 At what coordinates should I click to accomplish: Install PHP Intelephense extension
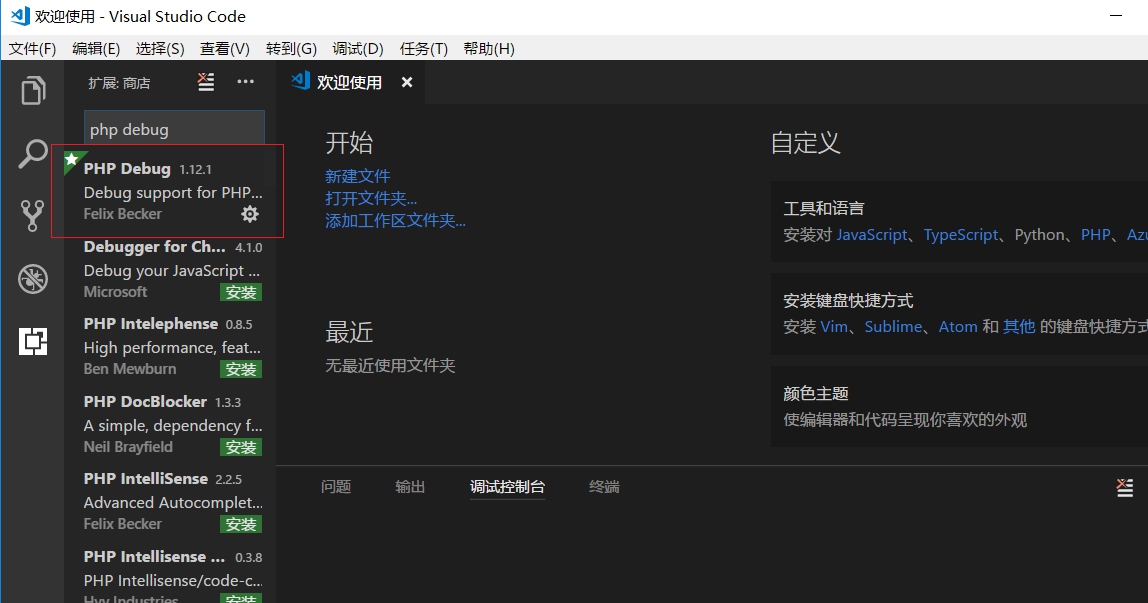pyautogui.click(x=241, y=369)
